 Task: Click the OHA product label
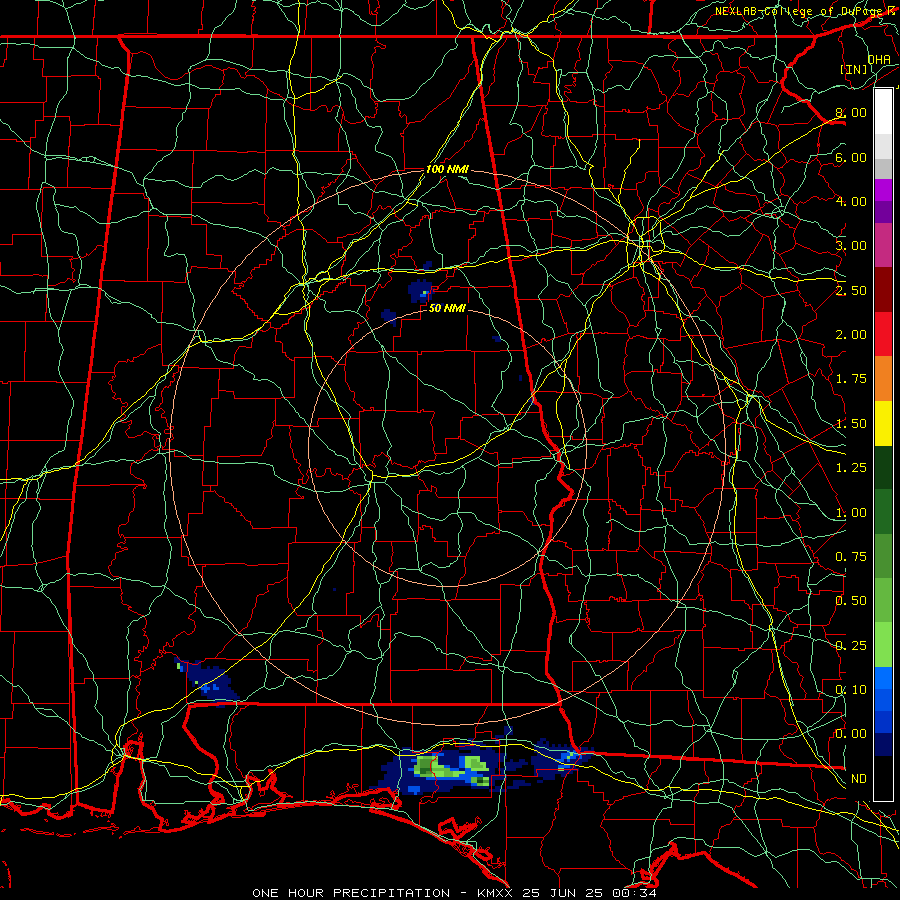point(879,59)
